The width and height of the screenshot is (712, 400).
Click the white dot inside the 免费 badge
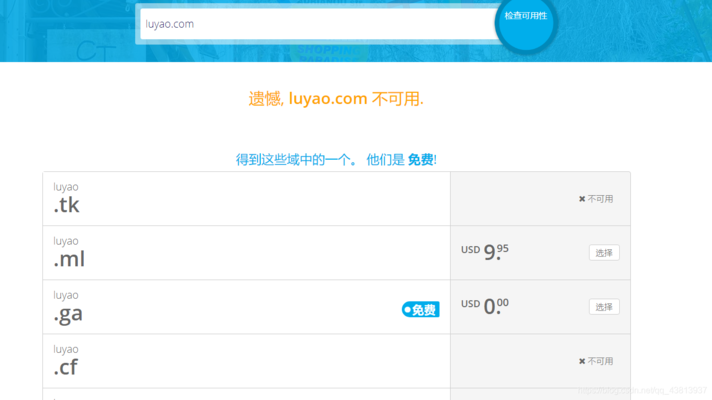[407, 310]
